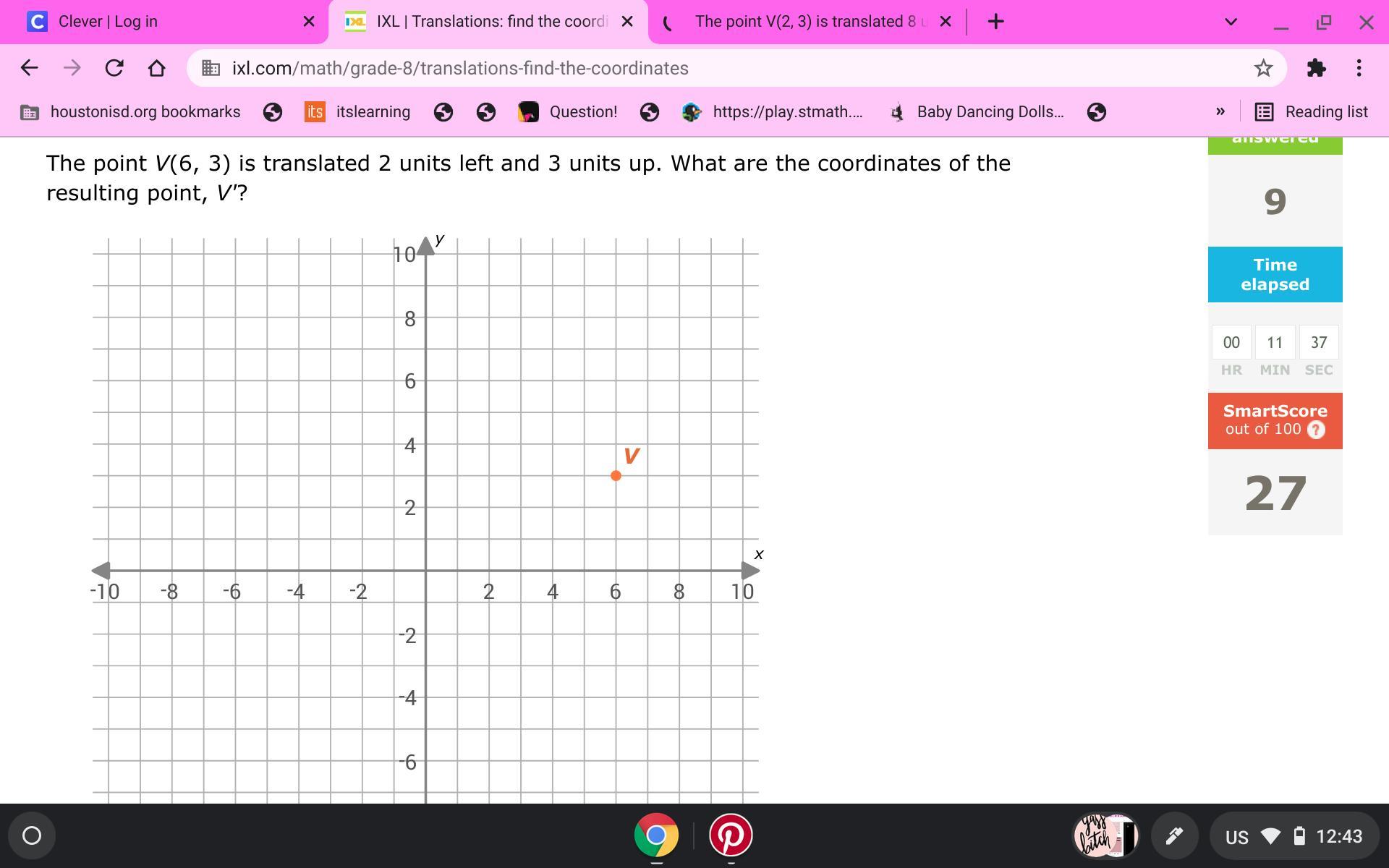This screenshot has width=1389, height=868.
Task: Open the Pinterest app in the shelf
Action: point(730,835)
